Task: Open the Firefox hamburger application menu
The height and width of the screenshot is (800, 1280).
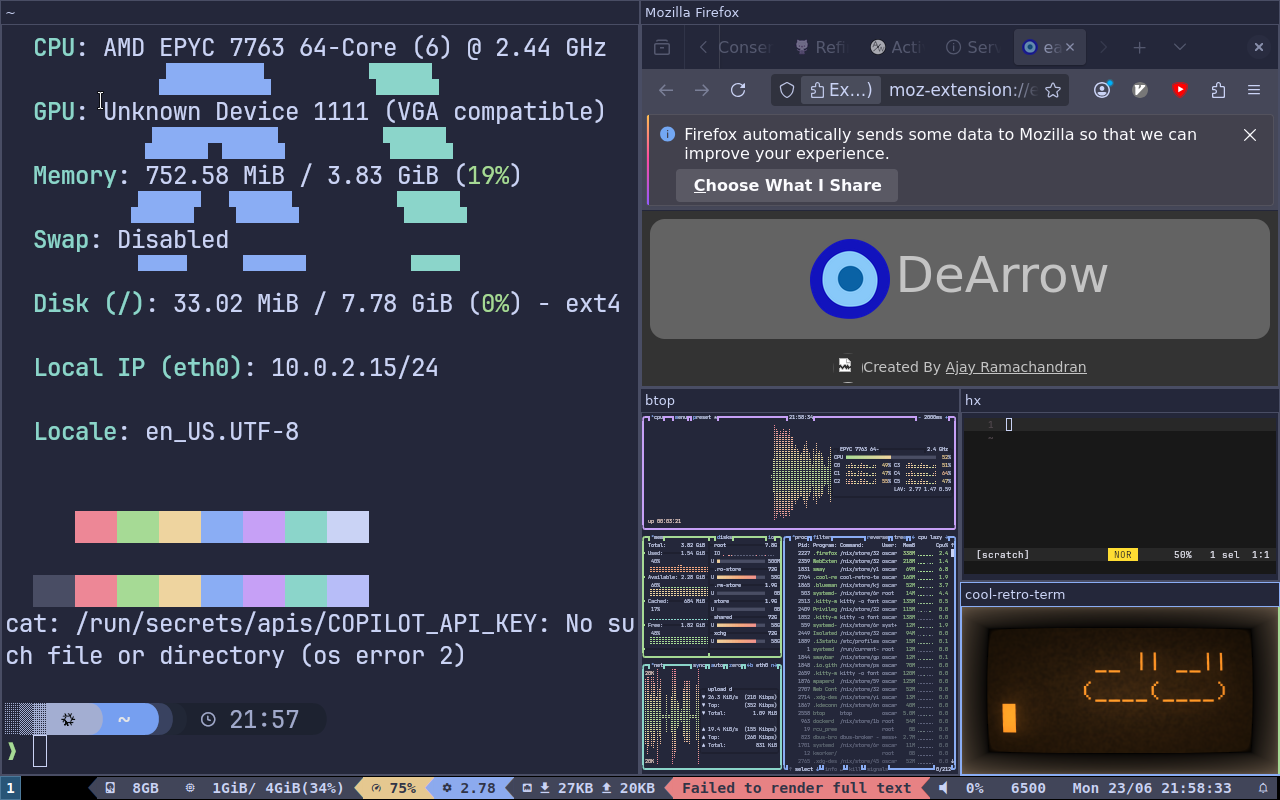Action: pyautogui.click(x=1254, y=90)
